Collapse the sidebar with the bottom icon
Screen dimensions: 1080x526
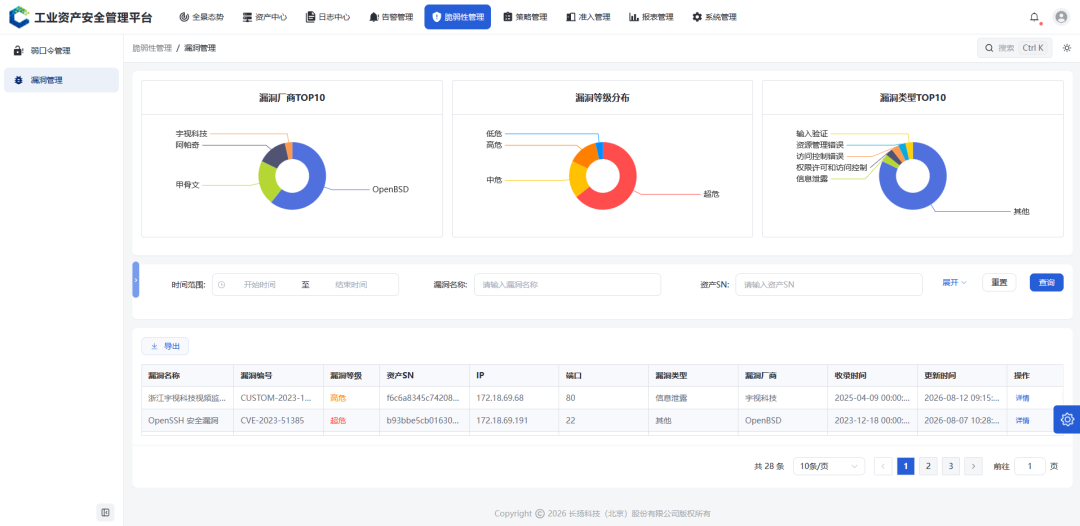pyautogui.click(x=105, y=512)
